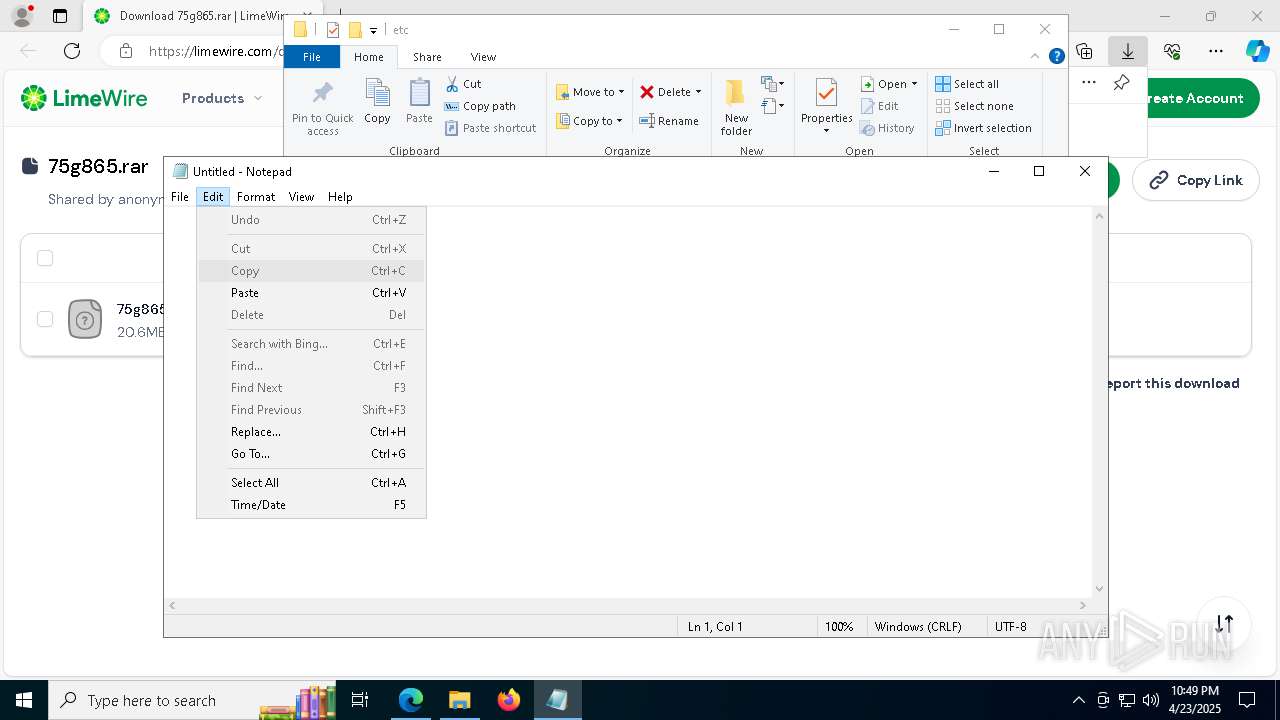Click Select none in Explorer ribbon
The height and width of the screenshot is (720, 1280).
[974, 106]
